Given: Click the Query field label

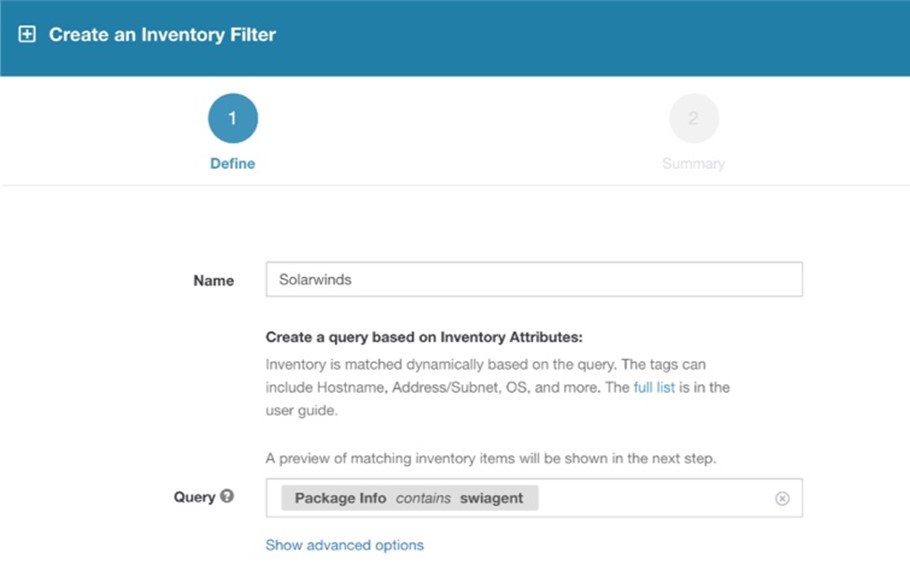Looking at the screenshot, I should pyautogui.click(x=194, y=497).
